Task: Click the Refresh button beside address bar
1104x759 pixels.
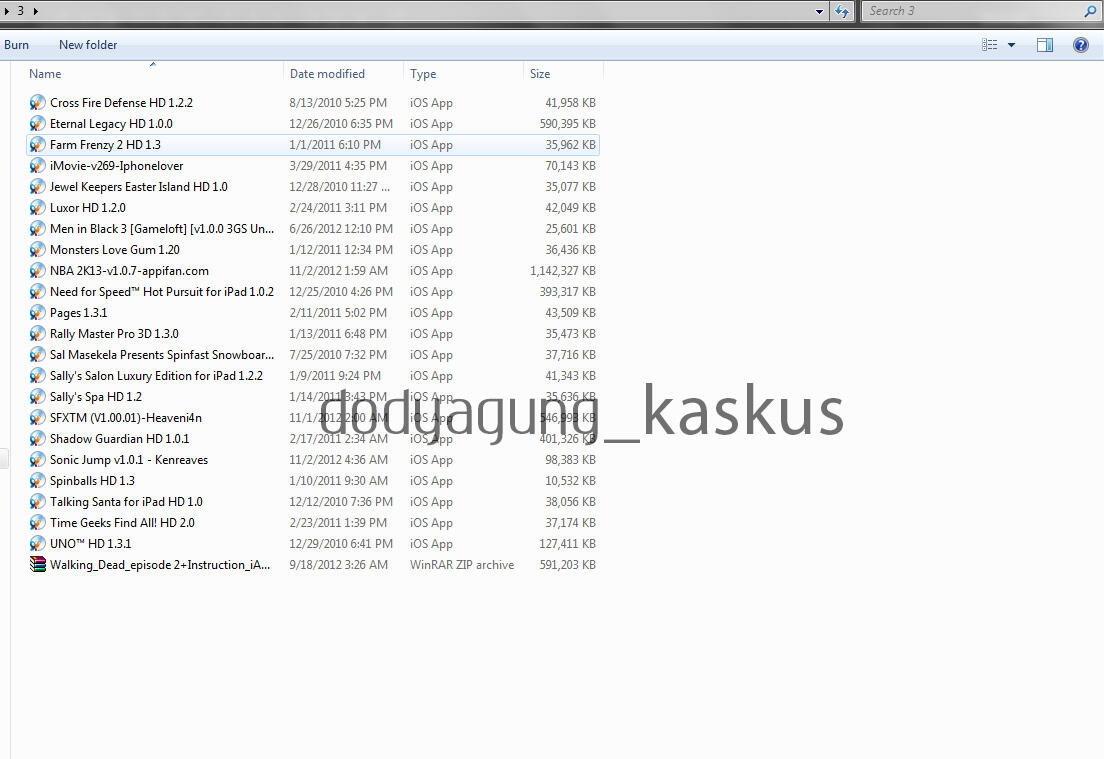Action: pyautogui.click(x=842, y=11)
